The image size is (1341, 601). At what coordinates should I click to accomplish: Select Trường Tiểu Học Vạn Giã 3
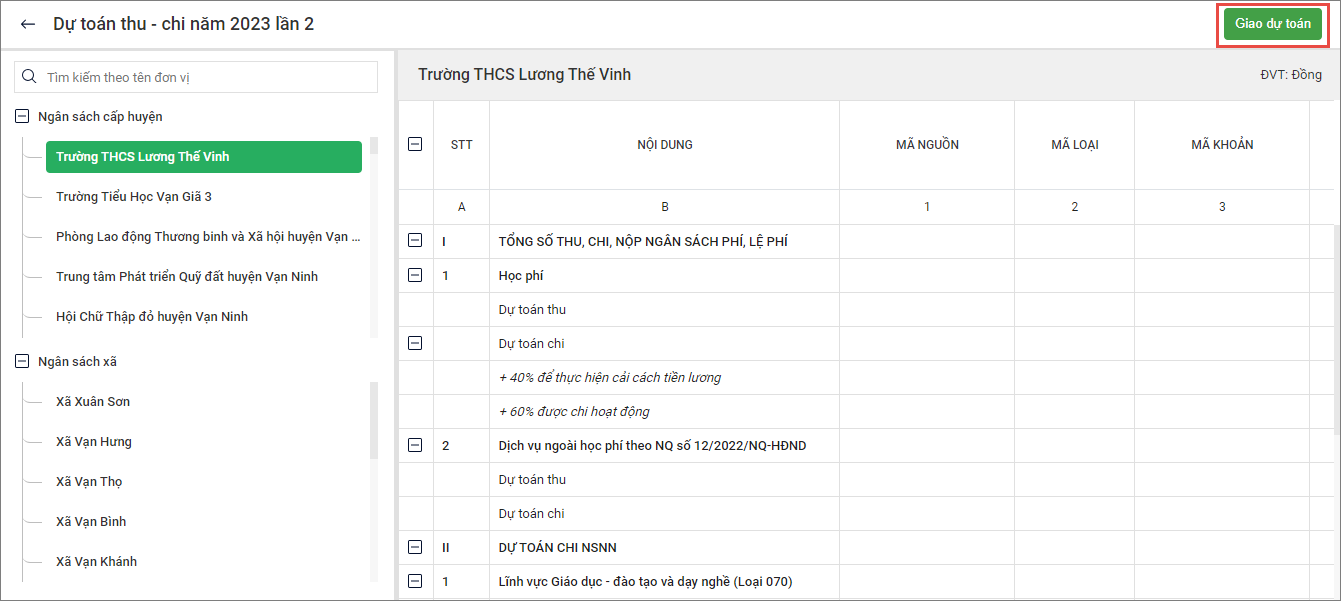134,197
